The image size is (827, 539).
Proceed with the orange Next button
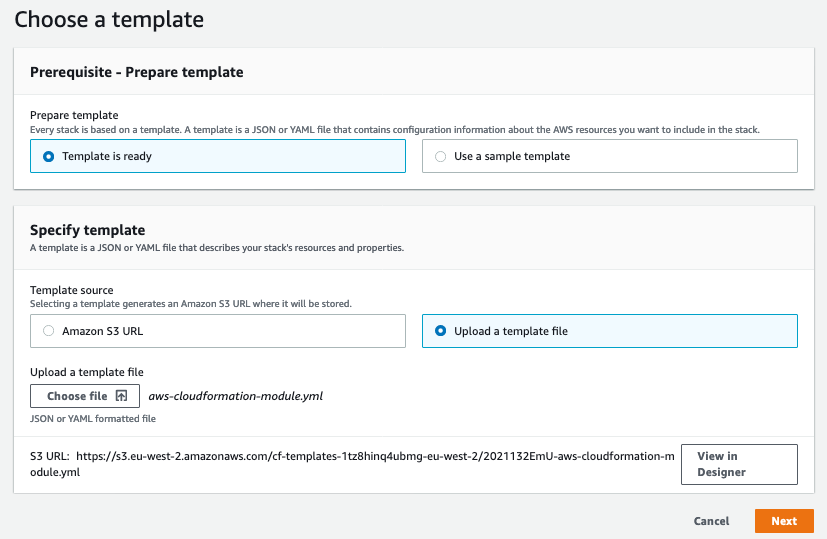[x=784, y=521]
